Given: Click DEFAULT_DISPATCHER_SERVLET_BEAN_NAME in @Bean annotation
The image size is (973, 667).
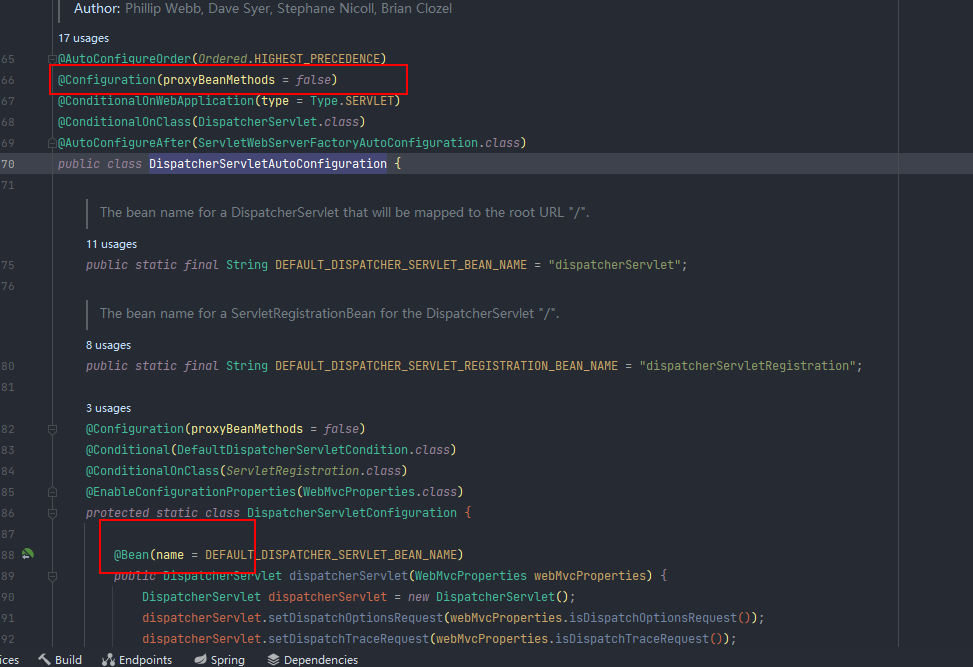Looking at the screenshot, I should [331, 555].
